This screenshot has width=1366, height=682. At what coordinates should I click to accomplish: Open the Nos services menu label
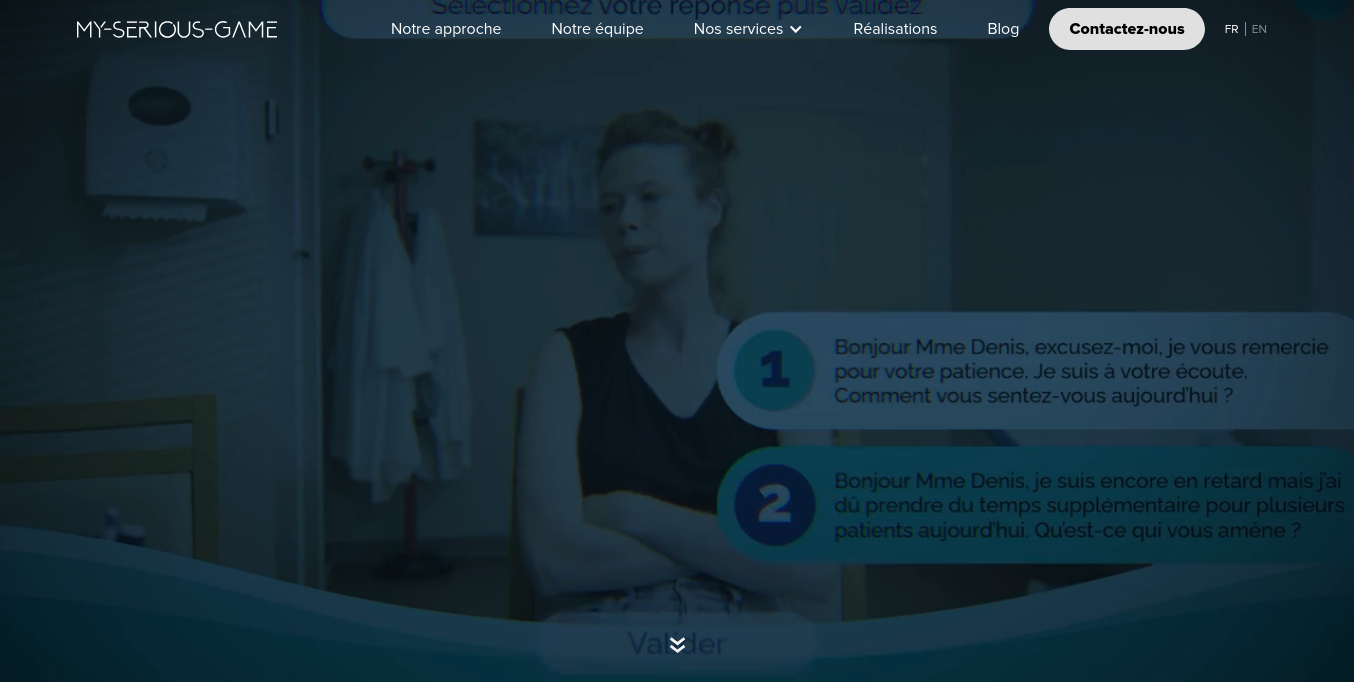tap(738, 29)
